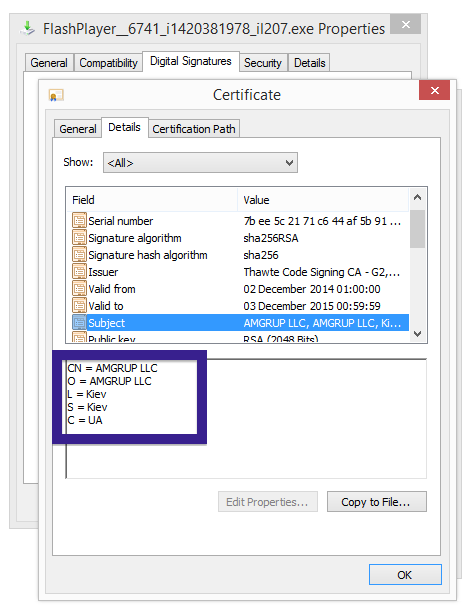Open Details tab in Properties window
The height and width of the screenshot is (614, 472).
(x=309, y=63)
